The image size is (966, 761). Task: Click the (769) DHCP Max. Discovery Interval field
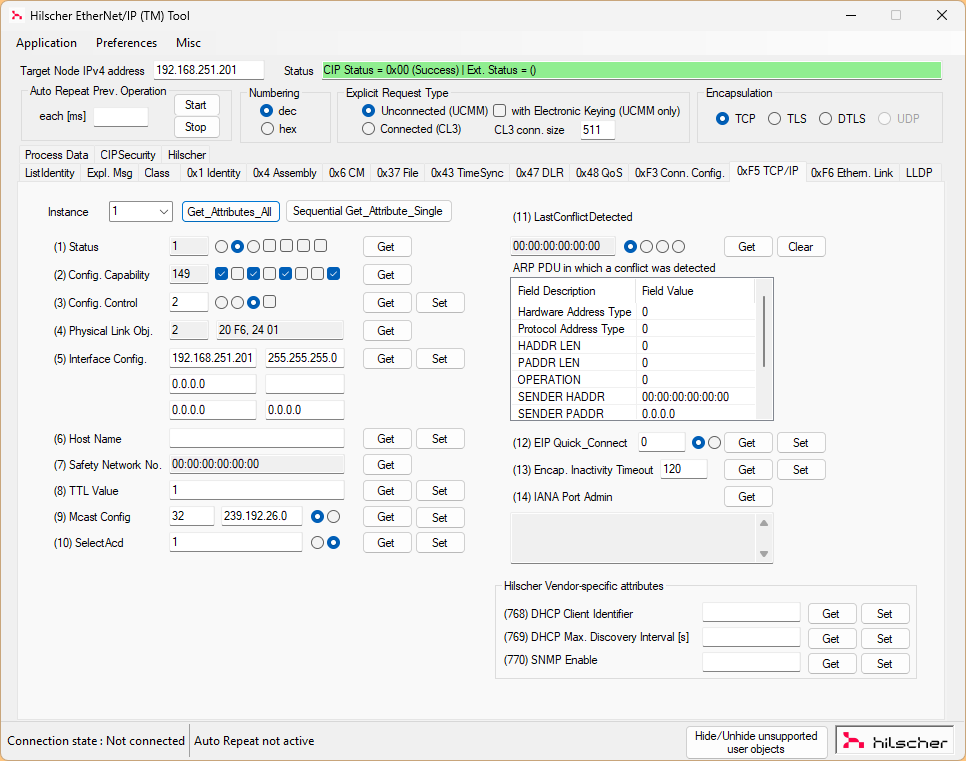[751, 637]
